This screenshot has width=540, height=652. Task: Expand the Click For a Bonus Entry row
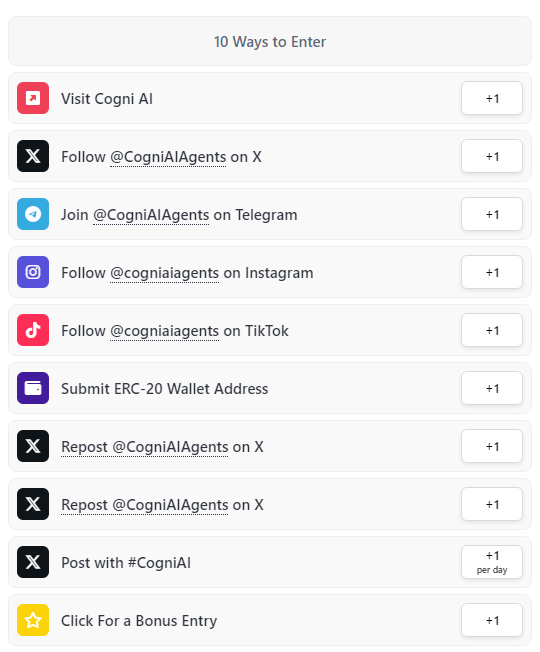coord(270,620)
